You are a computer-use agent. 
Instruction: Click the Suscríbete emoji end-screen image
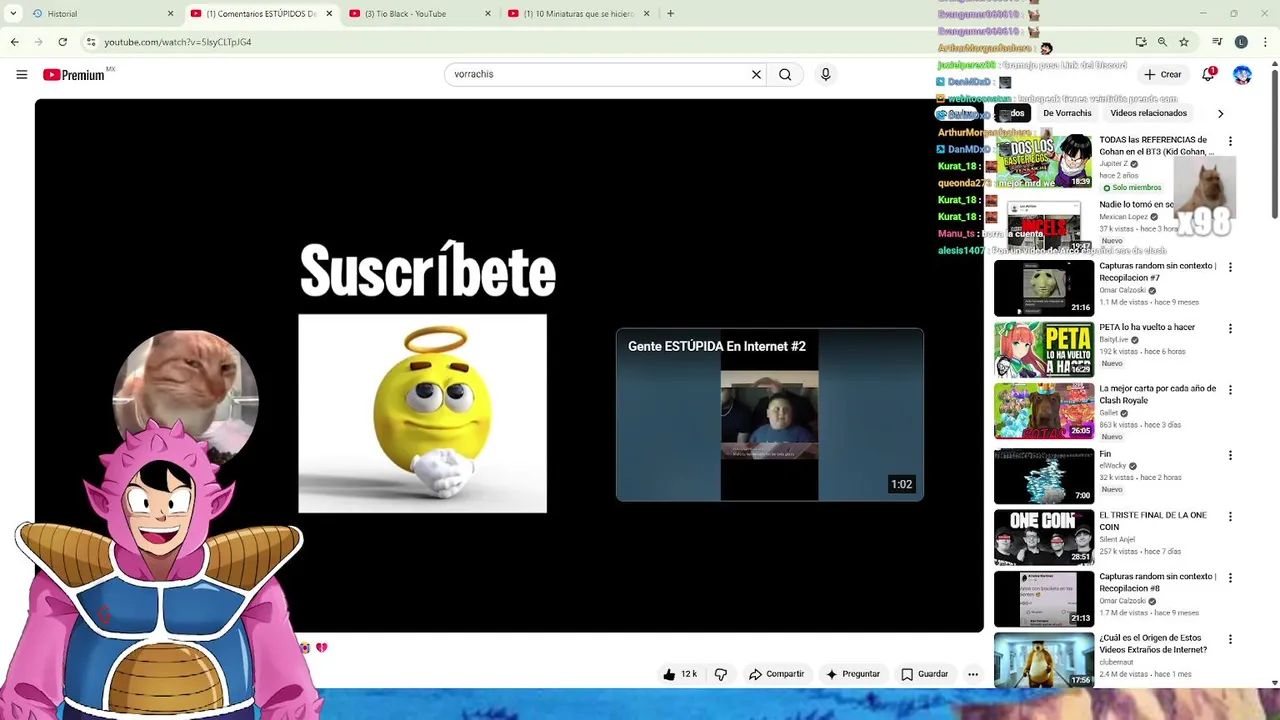click(422, 413)
